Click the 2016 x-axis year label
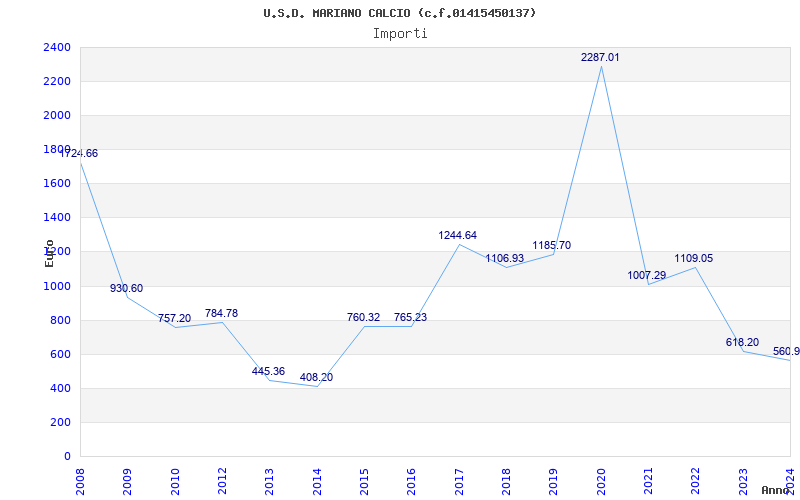 point(411,481)
